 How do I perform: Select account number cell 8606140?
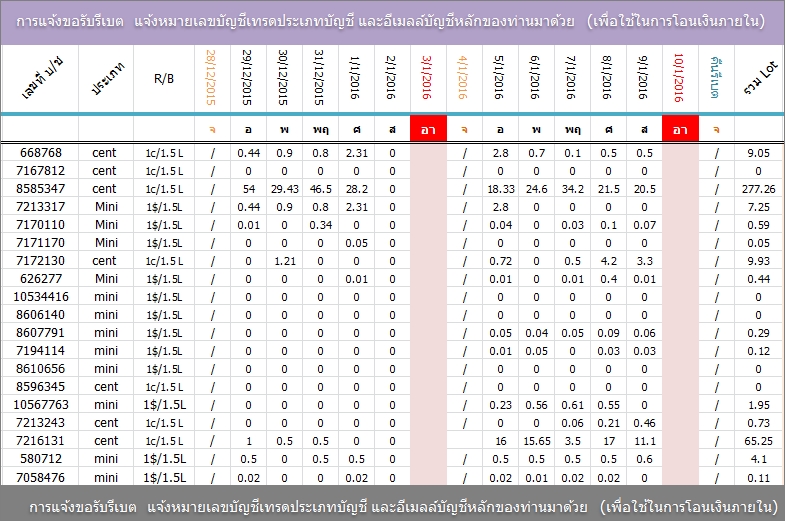point(41,315)
